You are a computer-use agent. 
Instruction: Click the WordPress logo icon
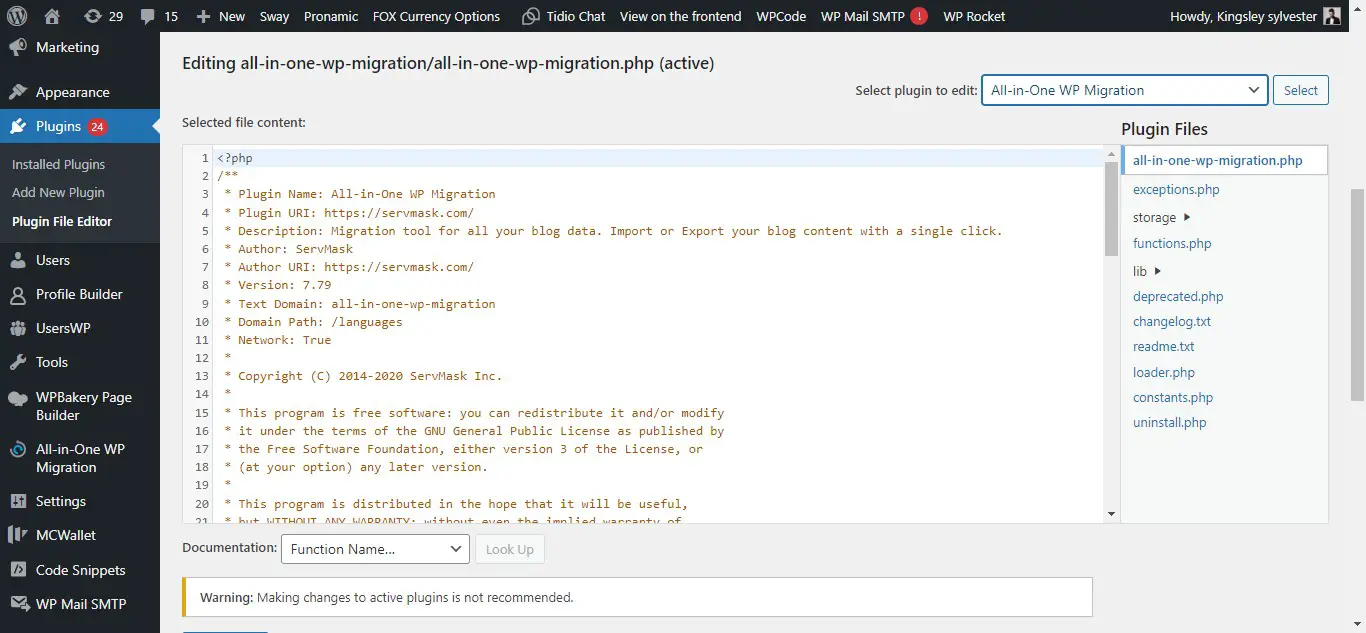18,16
